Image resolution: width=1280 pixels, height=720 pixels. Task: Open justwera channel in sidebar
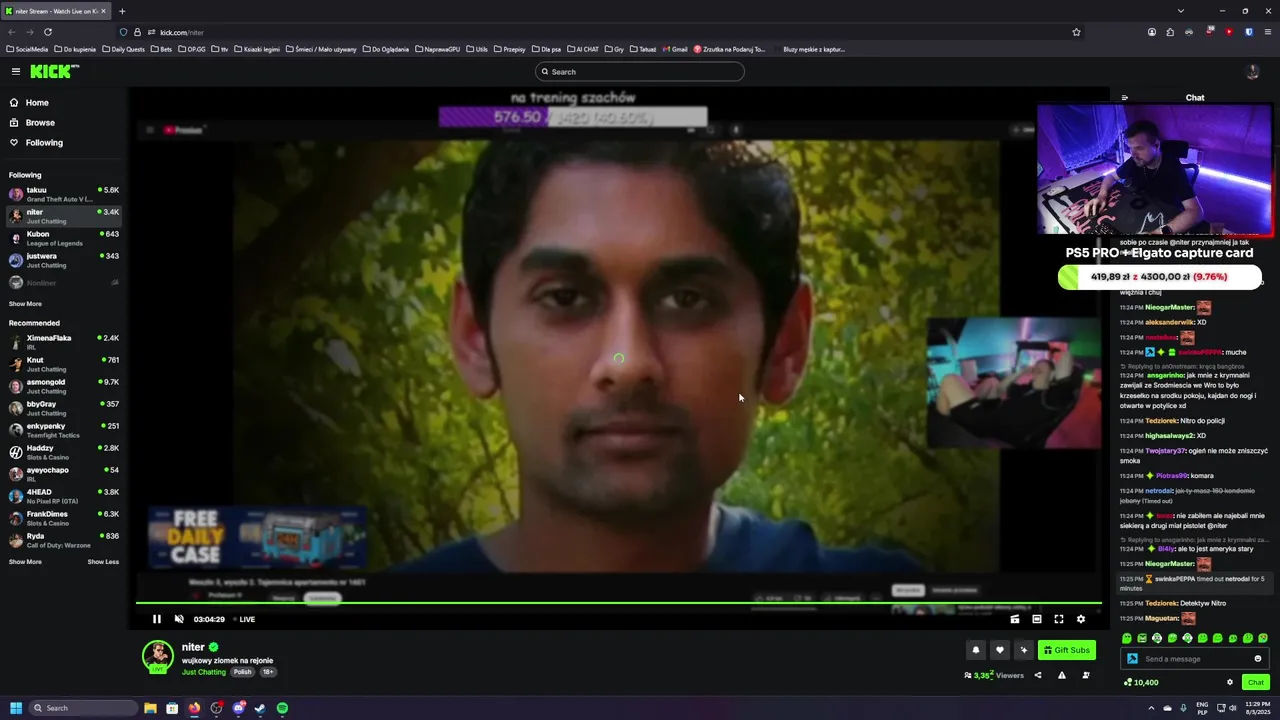[x=64, y=260]
